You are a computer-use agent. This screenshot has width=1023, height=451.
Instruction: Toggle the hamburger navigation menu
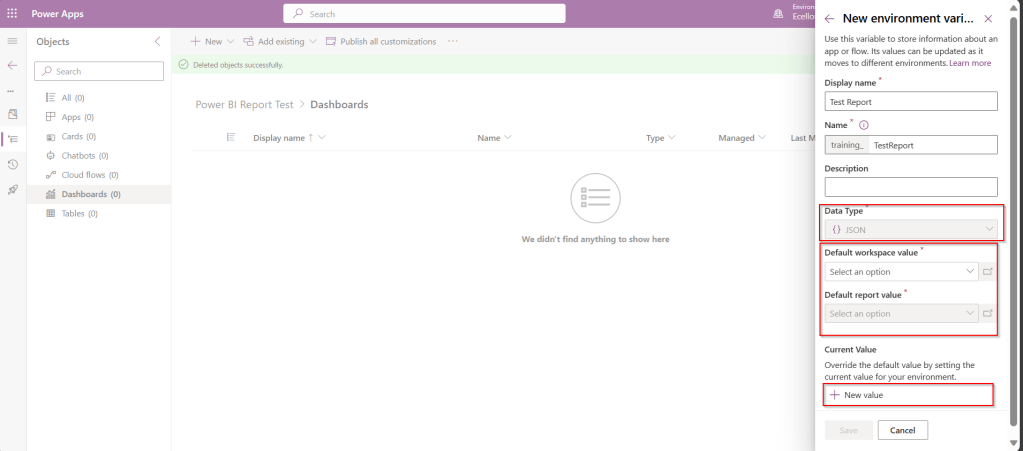[12, 41]
